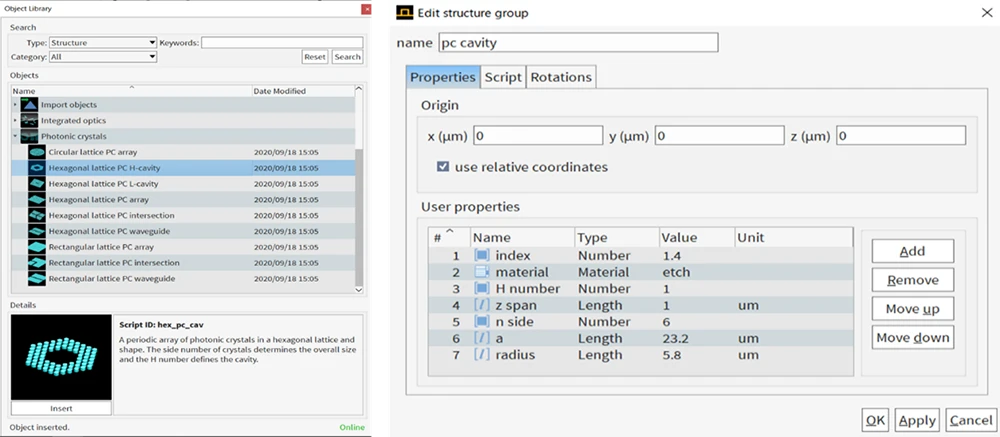Click the y origin input field
Screen dimensions: 1000x437
coord(719,136)
